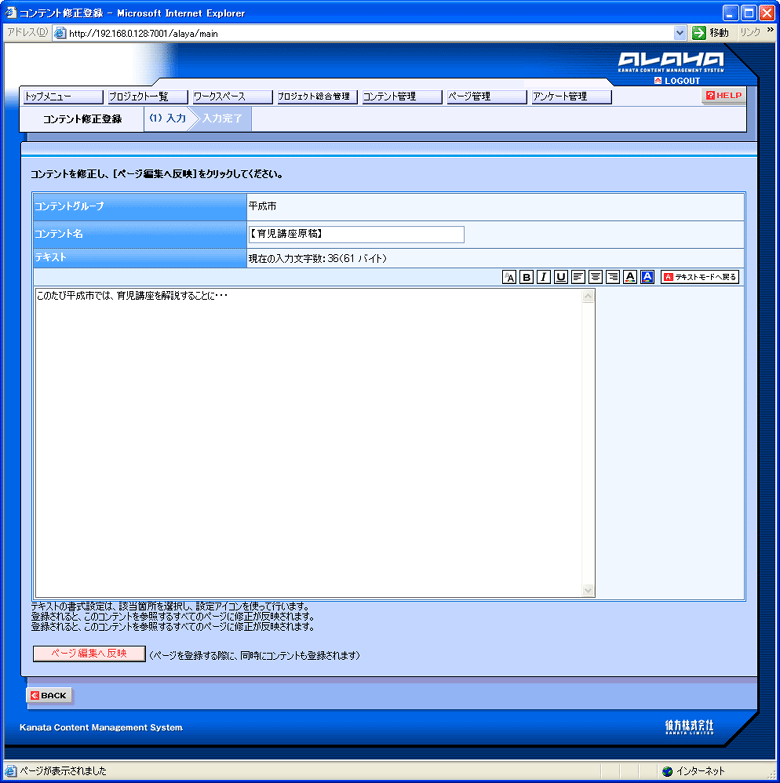Open the コンテント管理 menu
The image size is (780, 783).
pyautogui.click(x=402, y=96)
